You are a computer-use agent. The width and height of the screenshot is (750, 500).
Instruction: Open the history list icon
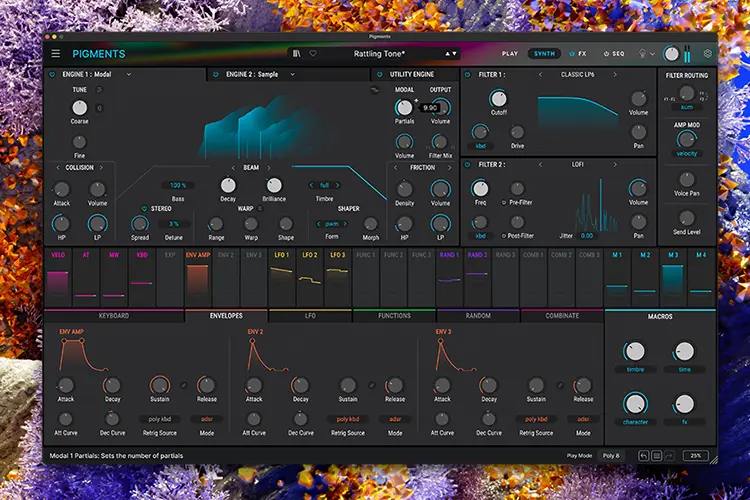coord(656,456)
